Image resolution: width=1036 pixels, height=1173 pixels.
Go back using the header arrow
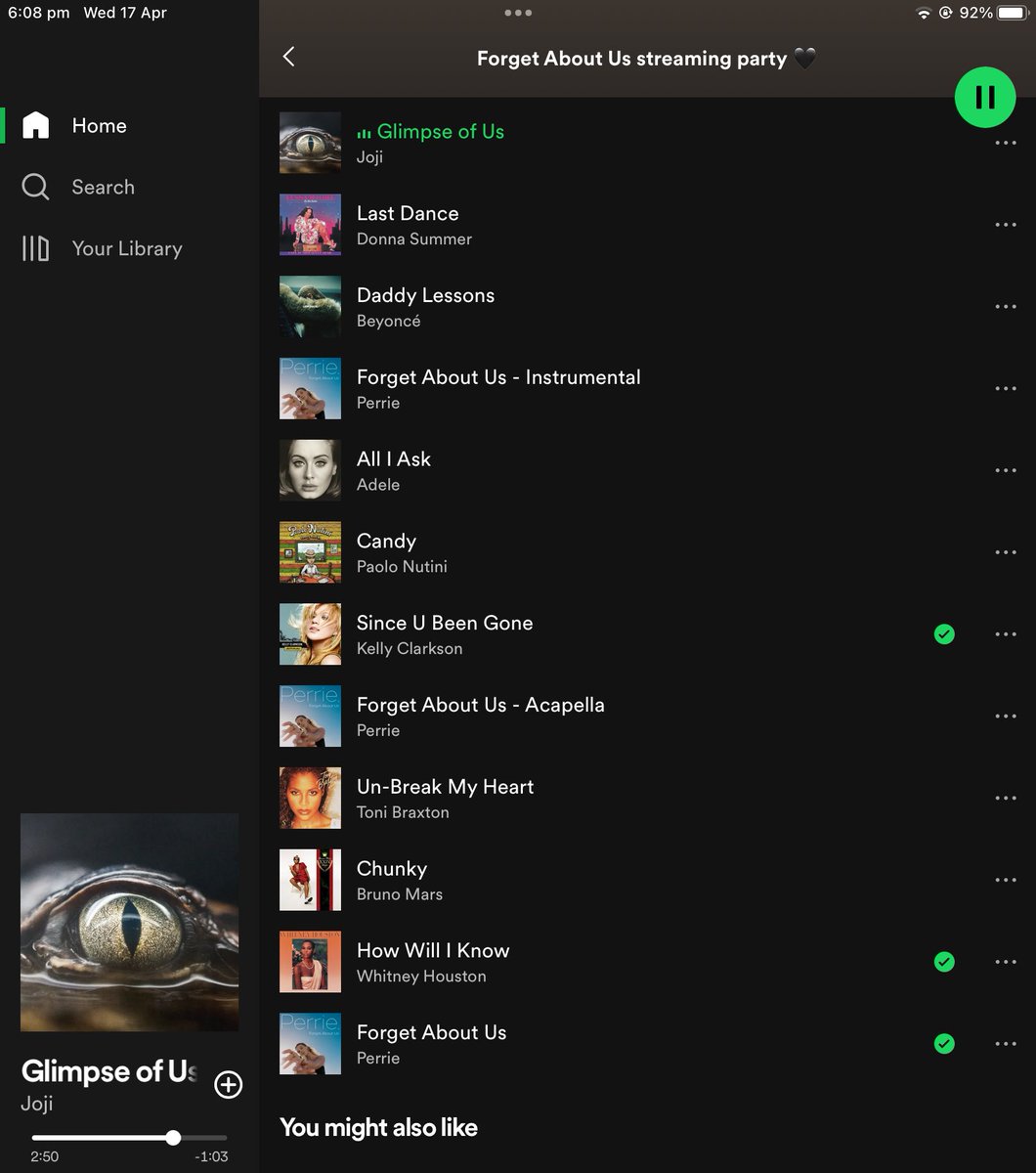288,57
